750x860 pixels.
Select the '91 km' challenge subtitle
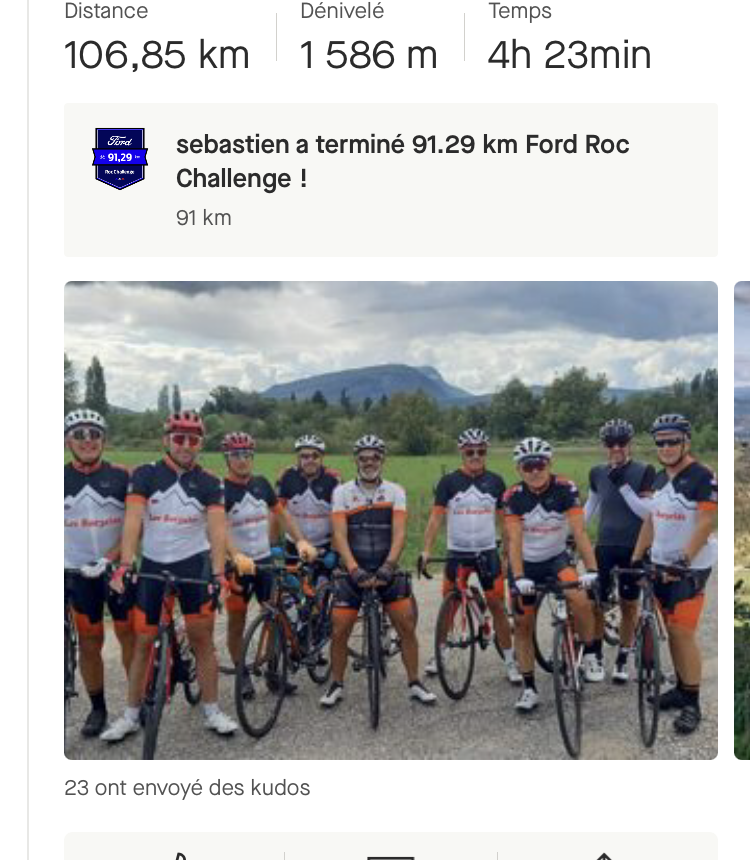[204, 218]
